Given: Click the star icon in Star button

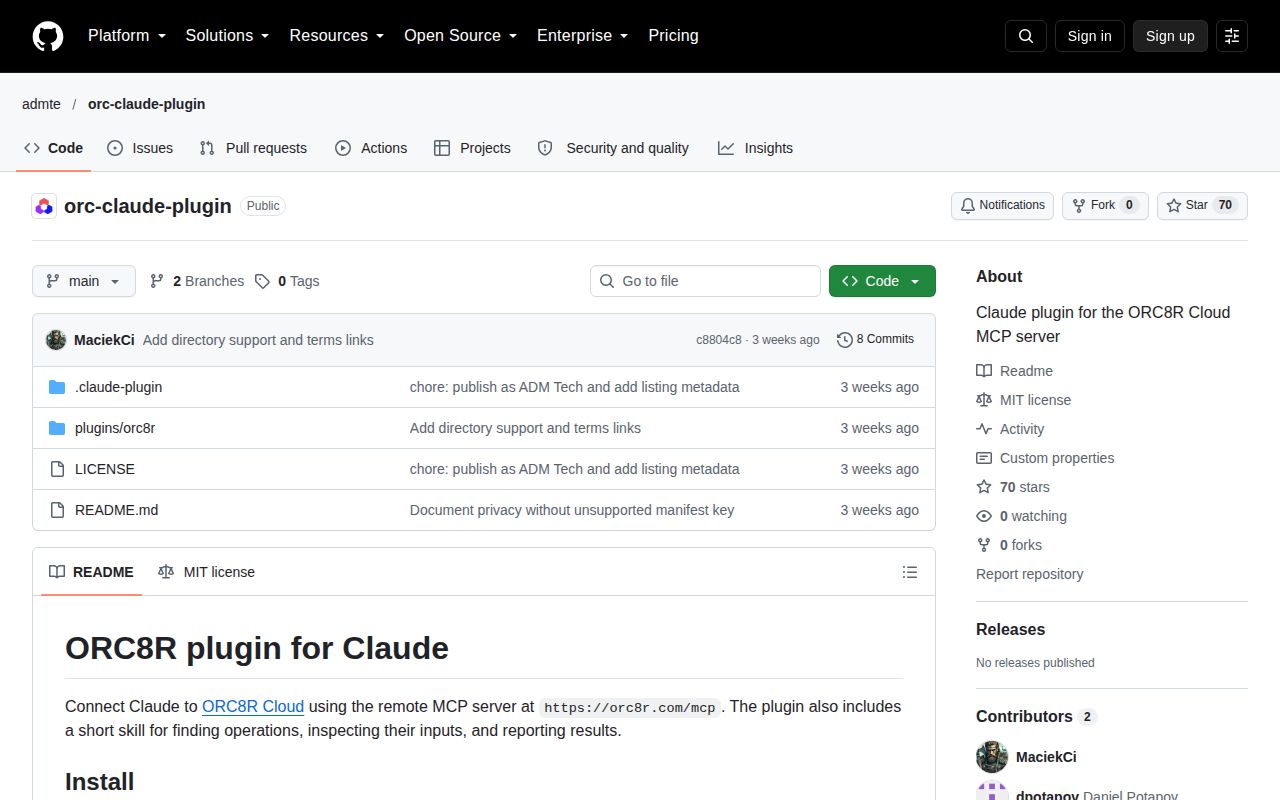Looking at the screenshot, I should click(x=1174, y=205).
